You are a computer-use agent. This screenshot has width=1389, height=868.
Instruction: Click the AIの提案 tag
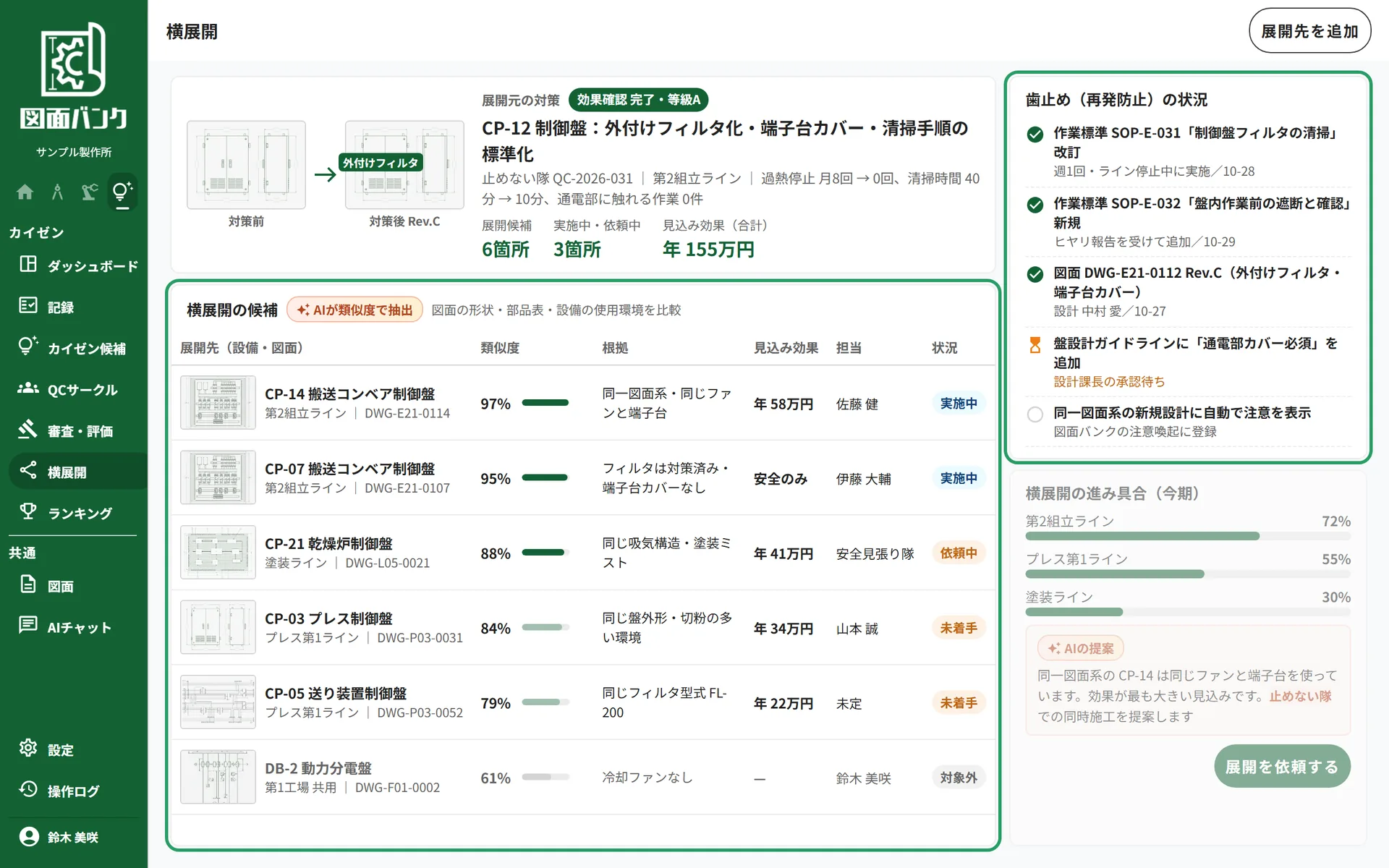pyautogui.click(x=1081, y=649)
